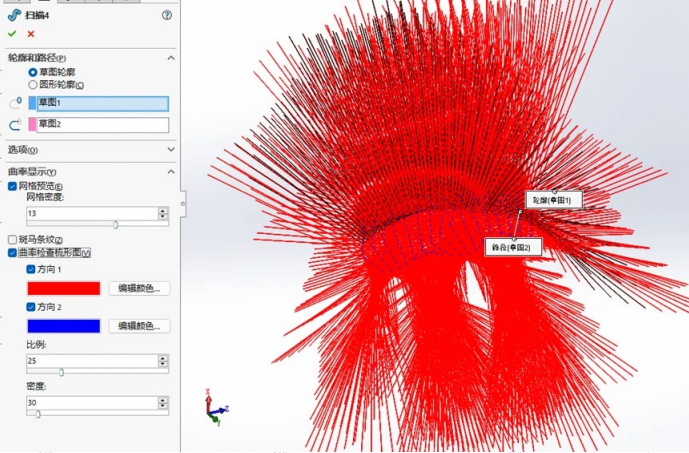
Task: Expand the 选项 section
Action: tap(171, 150)
